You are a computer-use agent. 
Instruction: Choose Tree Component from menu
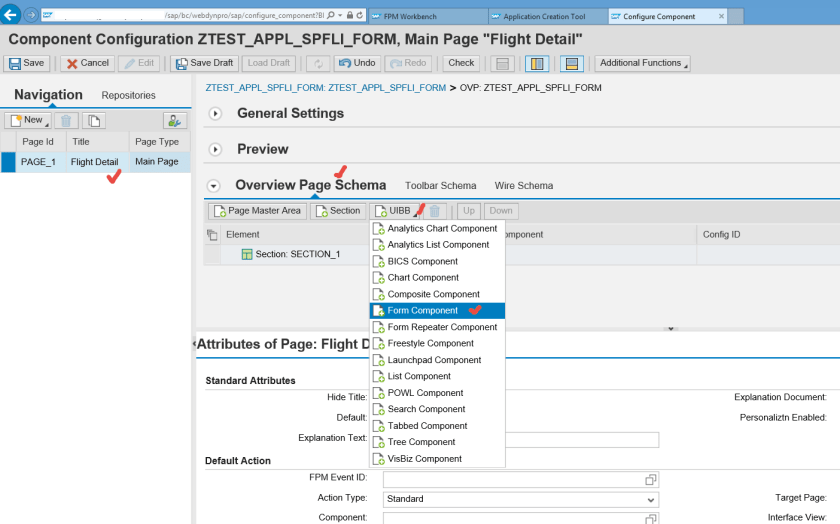pos(437,442)
